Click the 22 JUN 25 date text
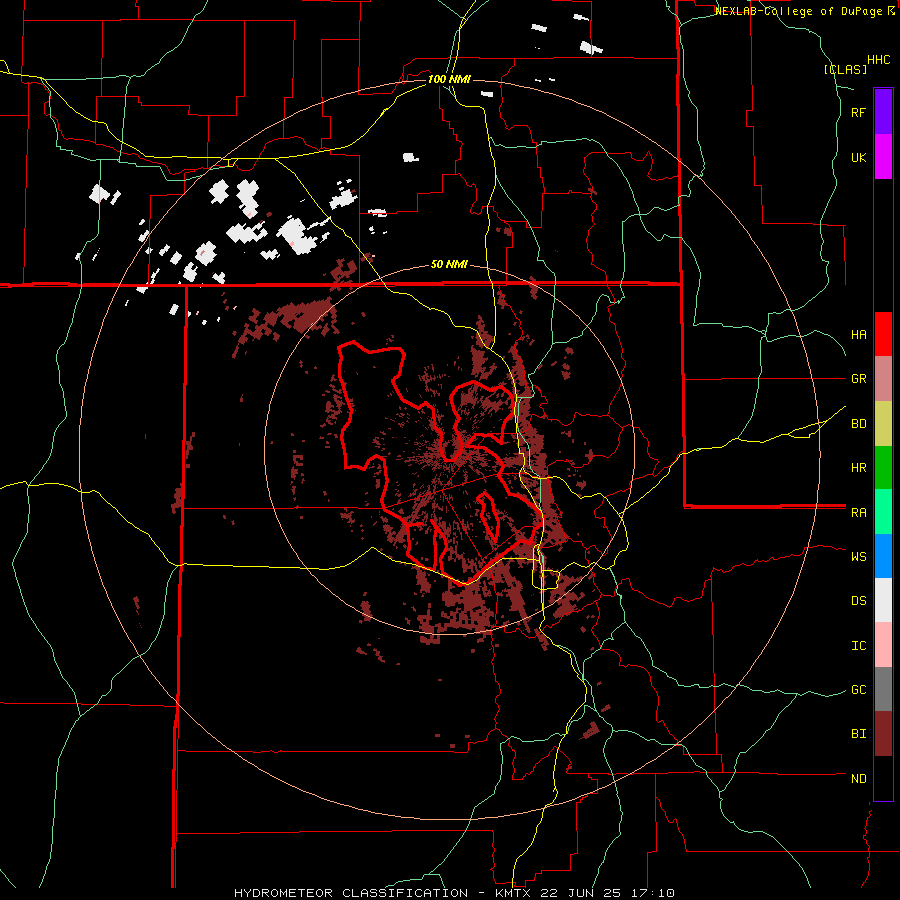 (x=583, y=893)
